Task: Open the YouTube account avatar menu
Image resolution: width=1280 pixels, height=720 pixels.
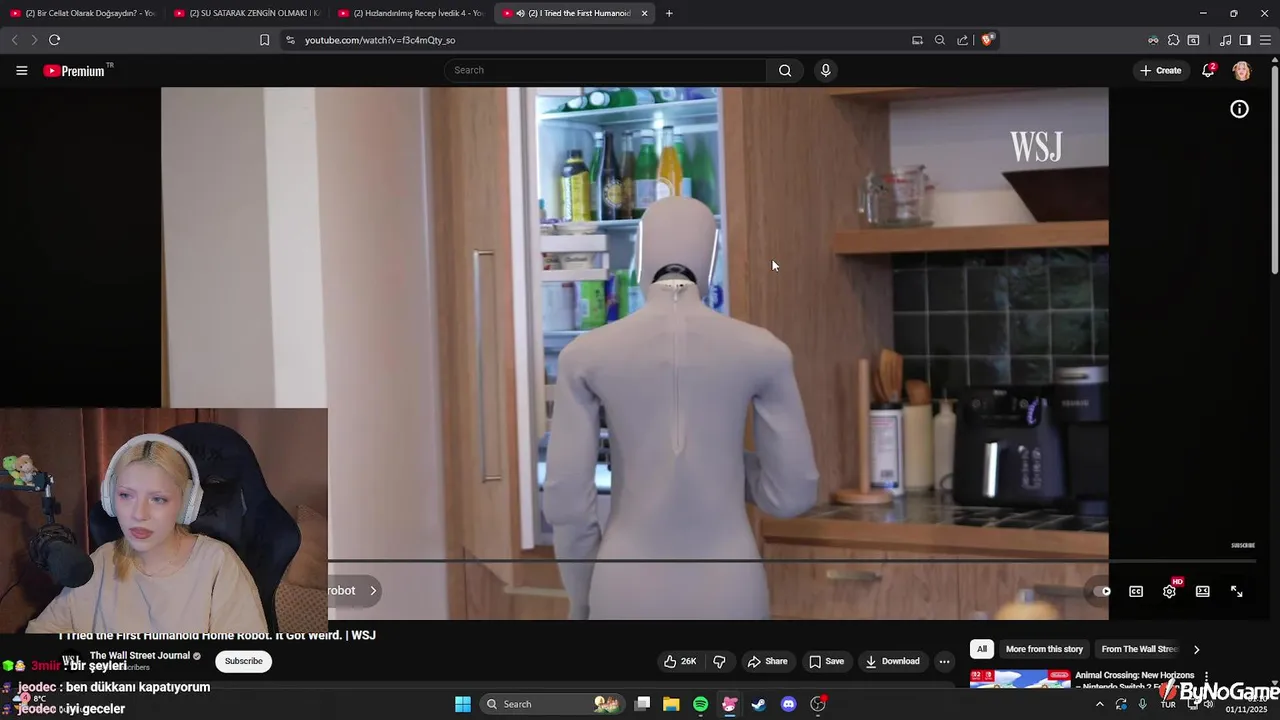Action: (1241, 70)
